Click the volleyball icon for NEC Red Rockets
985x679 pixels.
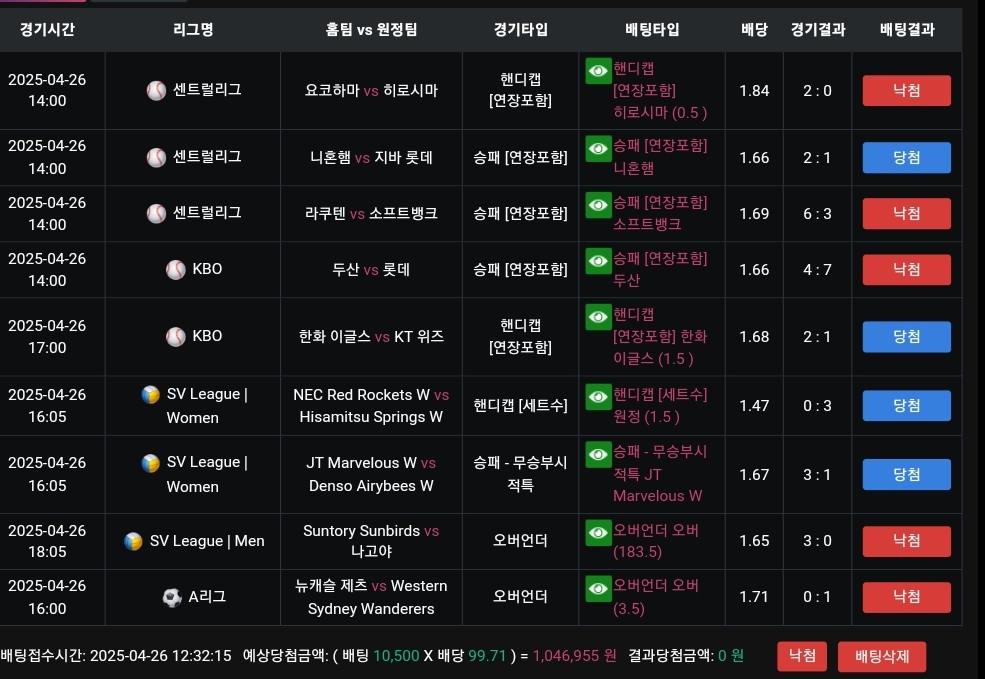point(151,394)
